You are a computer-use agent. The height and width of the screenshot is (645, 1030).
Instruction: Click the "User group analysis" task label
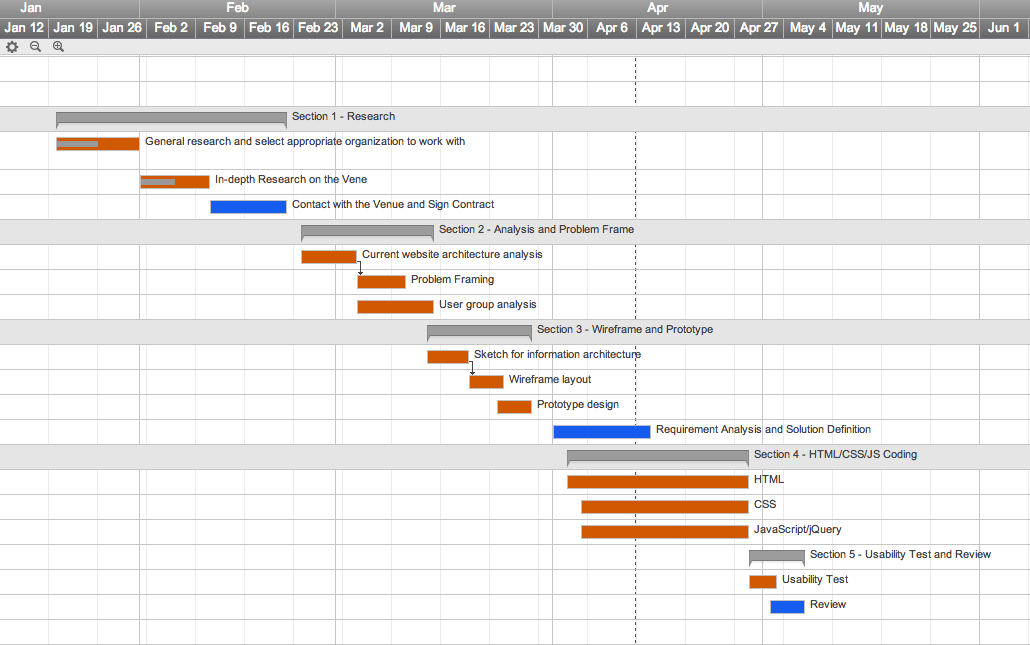pos(487,305)
